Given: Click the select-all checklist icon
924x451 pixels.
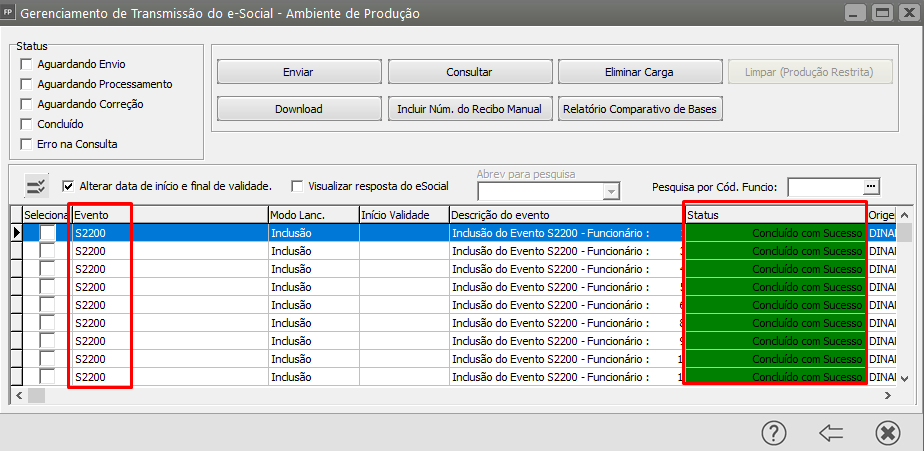Looking at the screenshot, I should click(37, 185).
